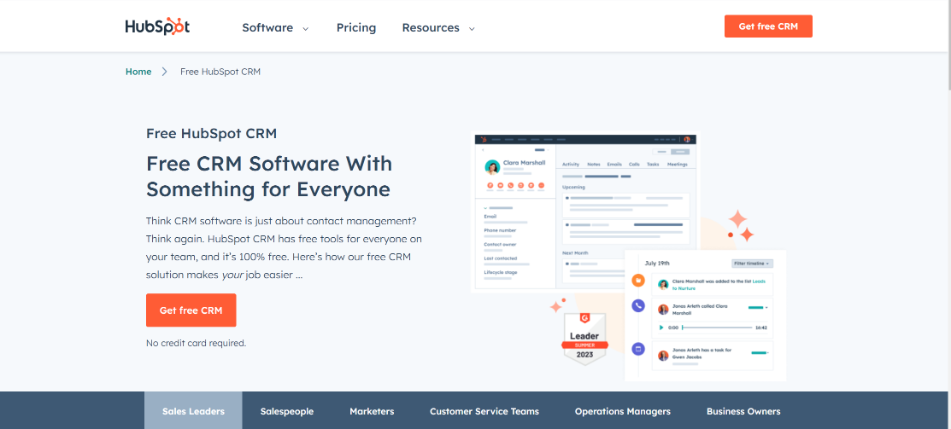Open the Emails tab in the CRM preview
Image resolution: width=951 pixels, height=429 pixels.
point(614,164)
